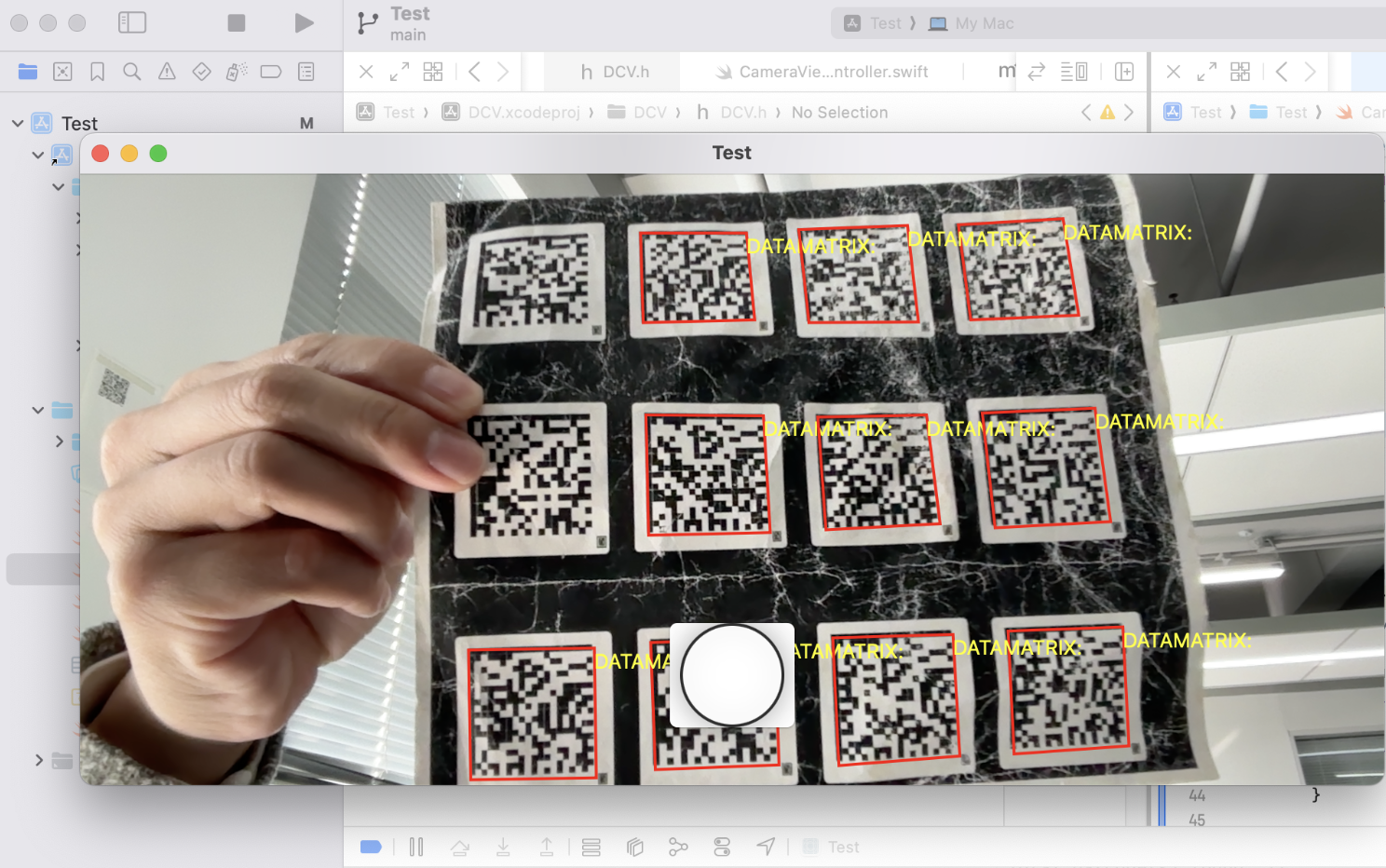Open the Find navigator magnifier icon
This screenshot has width=1386, height=868.
pos(132,72)
